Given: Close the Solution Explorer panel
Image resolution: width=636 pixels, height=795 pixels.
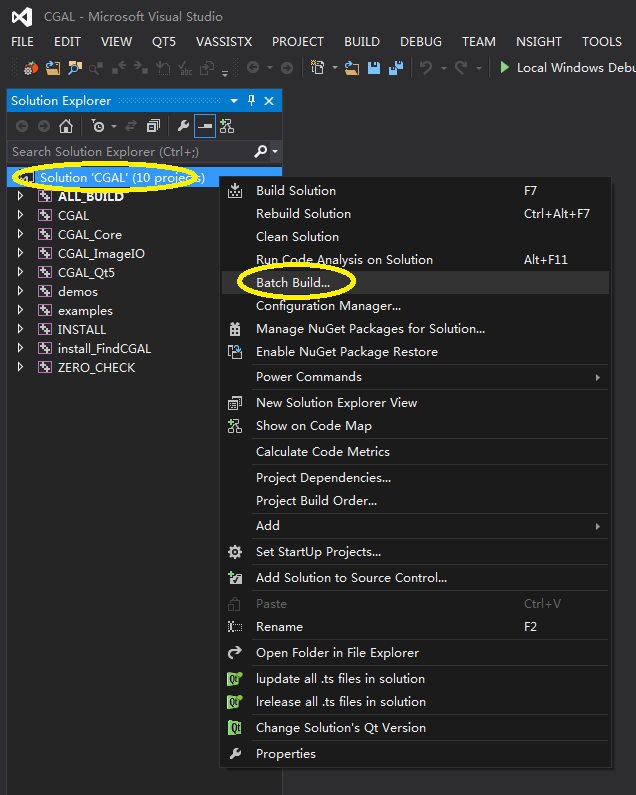Looking at the screenshot, I should pyautogui.click(x=269, y=101).
